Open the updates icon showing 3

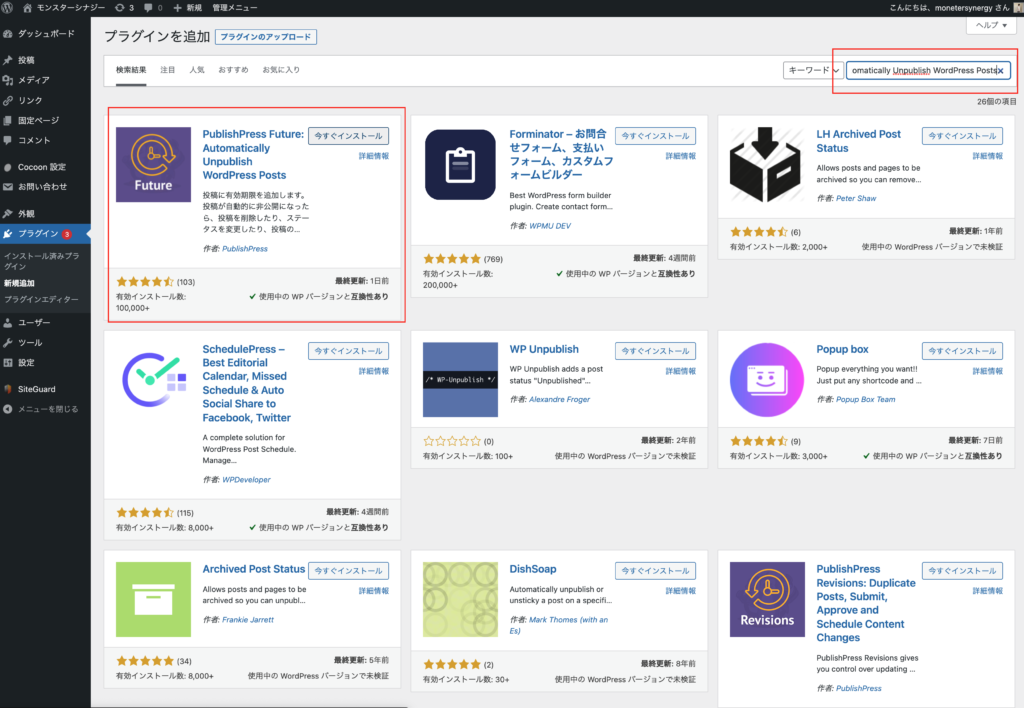pyautogui.click(x=124, y=8)
